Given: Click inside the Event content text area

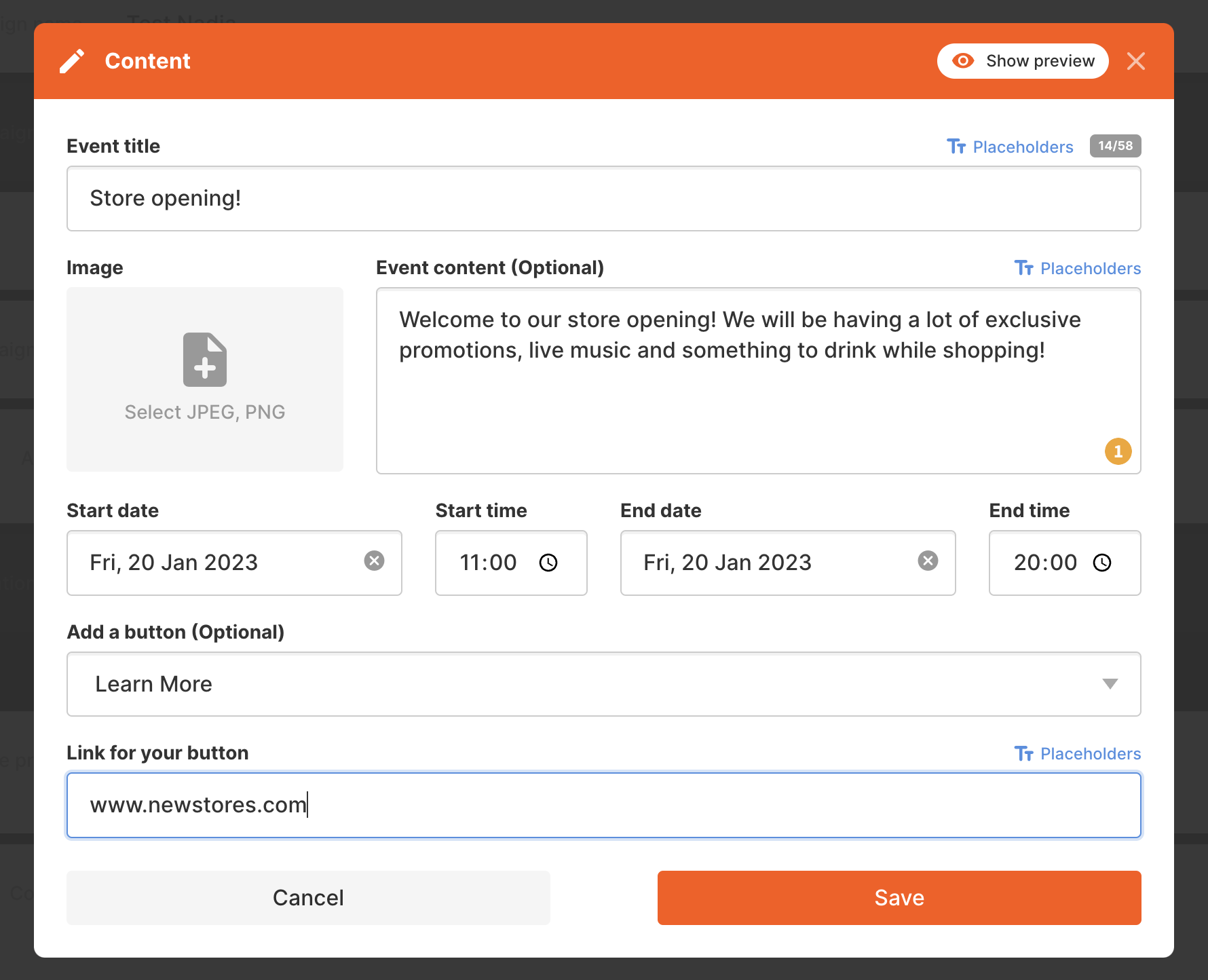Looking at the screenshot, I should (x=759, y=381).
